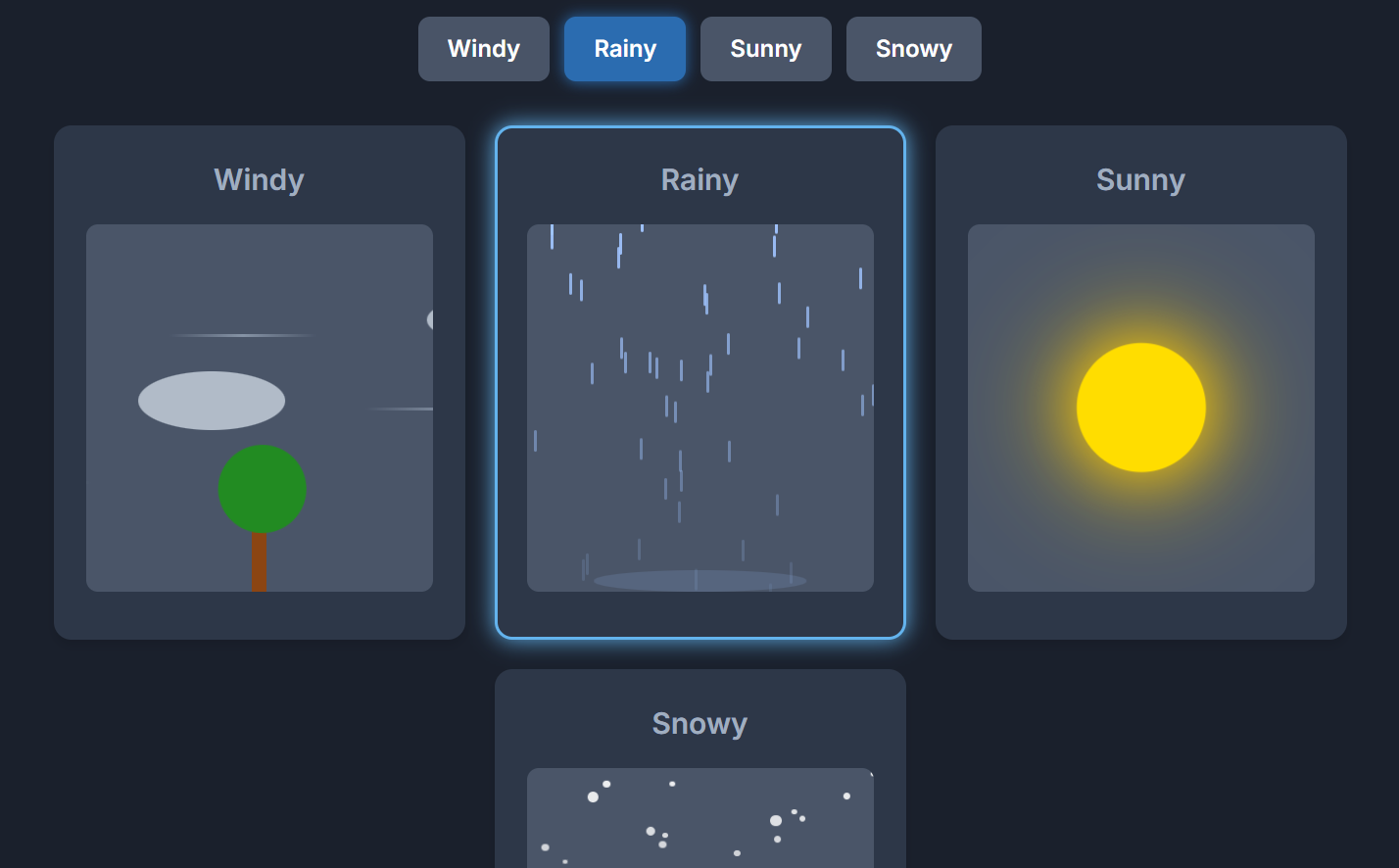The width and height of the screenshot is (1399, 868).
Task: Click the large snowflake near top-left
Action: point(593,796)
